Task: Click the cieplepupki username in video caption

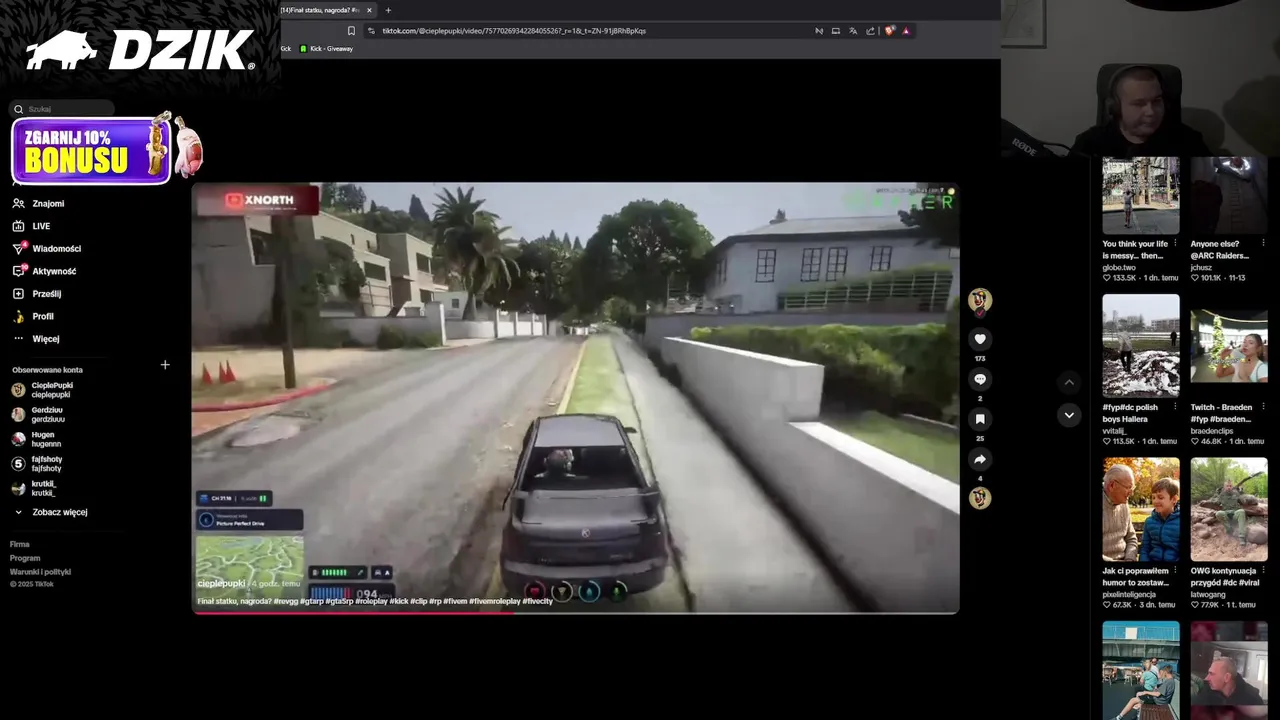Action: click(221, 583)
